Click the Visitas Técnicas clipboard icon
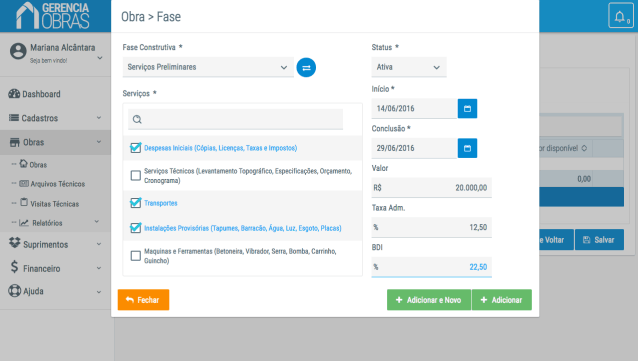 [x=24, y=202]
